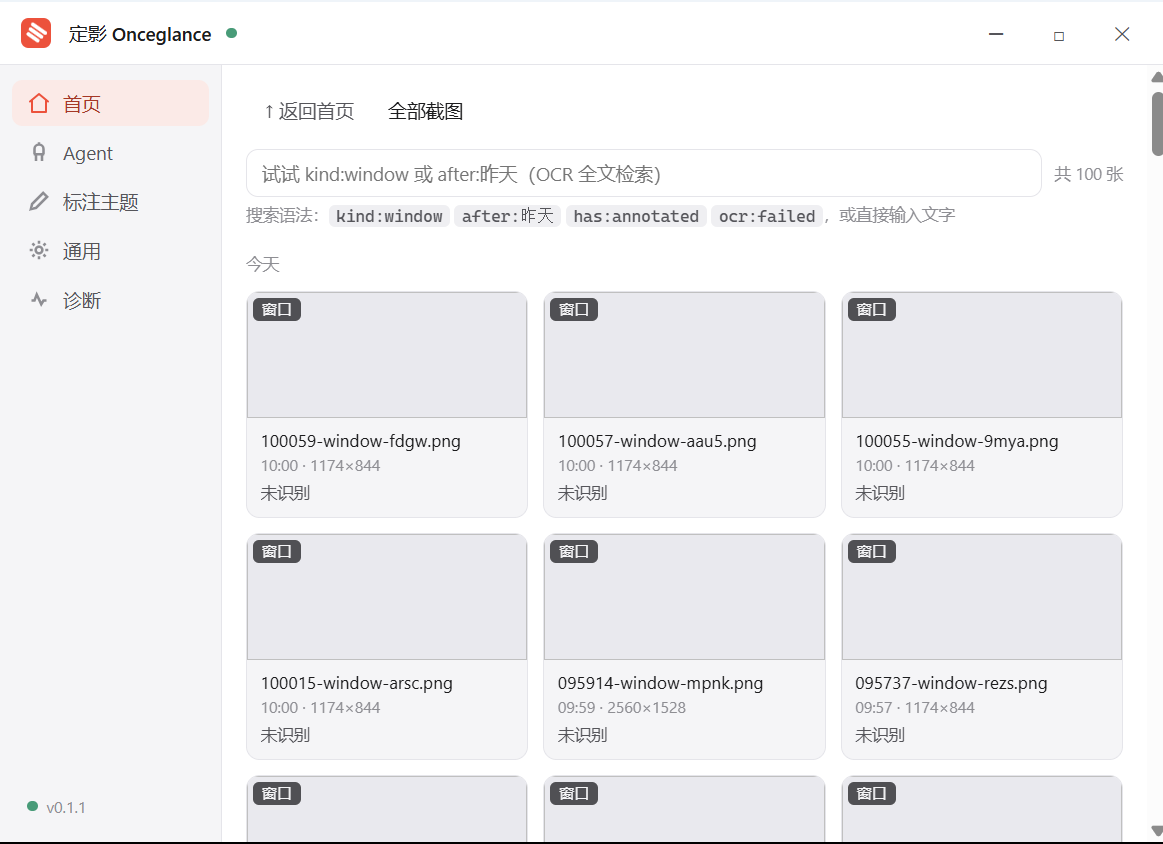Click the ocr:failed search syntax chip
The height and width of the screenshot is (844, 1163).
[x=767, y=216]
